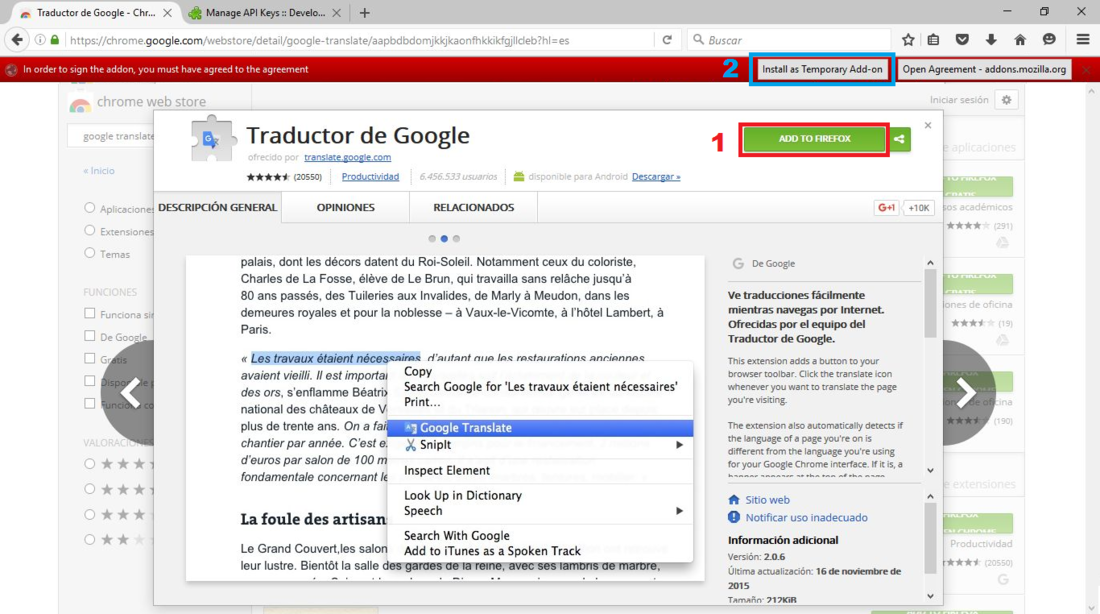
Task: Open the translate.google.com link
Action: click(347, 157)
